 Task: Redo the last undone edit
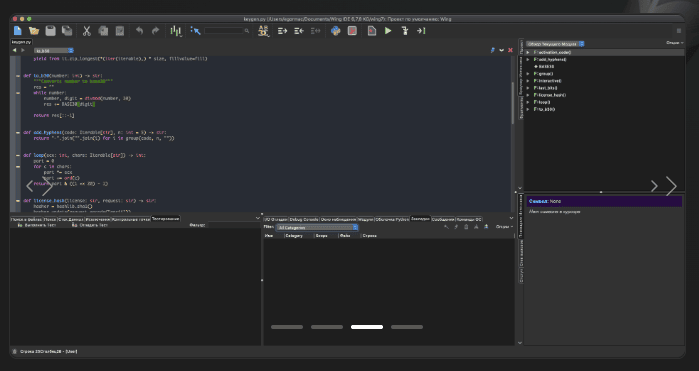tap(156, 31)
